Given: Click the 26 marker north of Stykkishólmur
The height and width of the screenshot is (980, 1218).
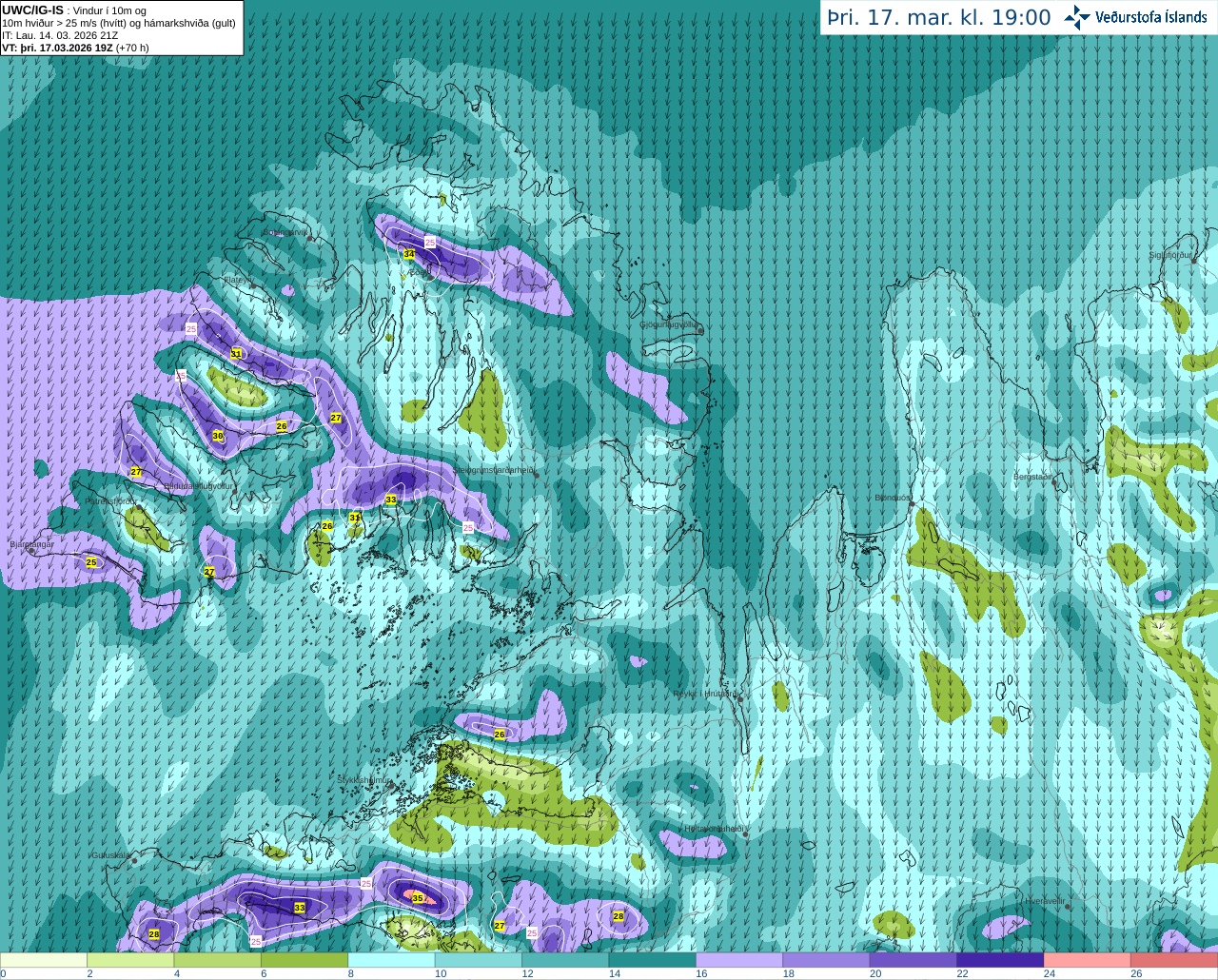Looking at the screenshot, I should 500,735.
